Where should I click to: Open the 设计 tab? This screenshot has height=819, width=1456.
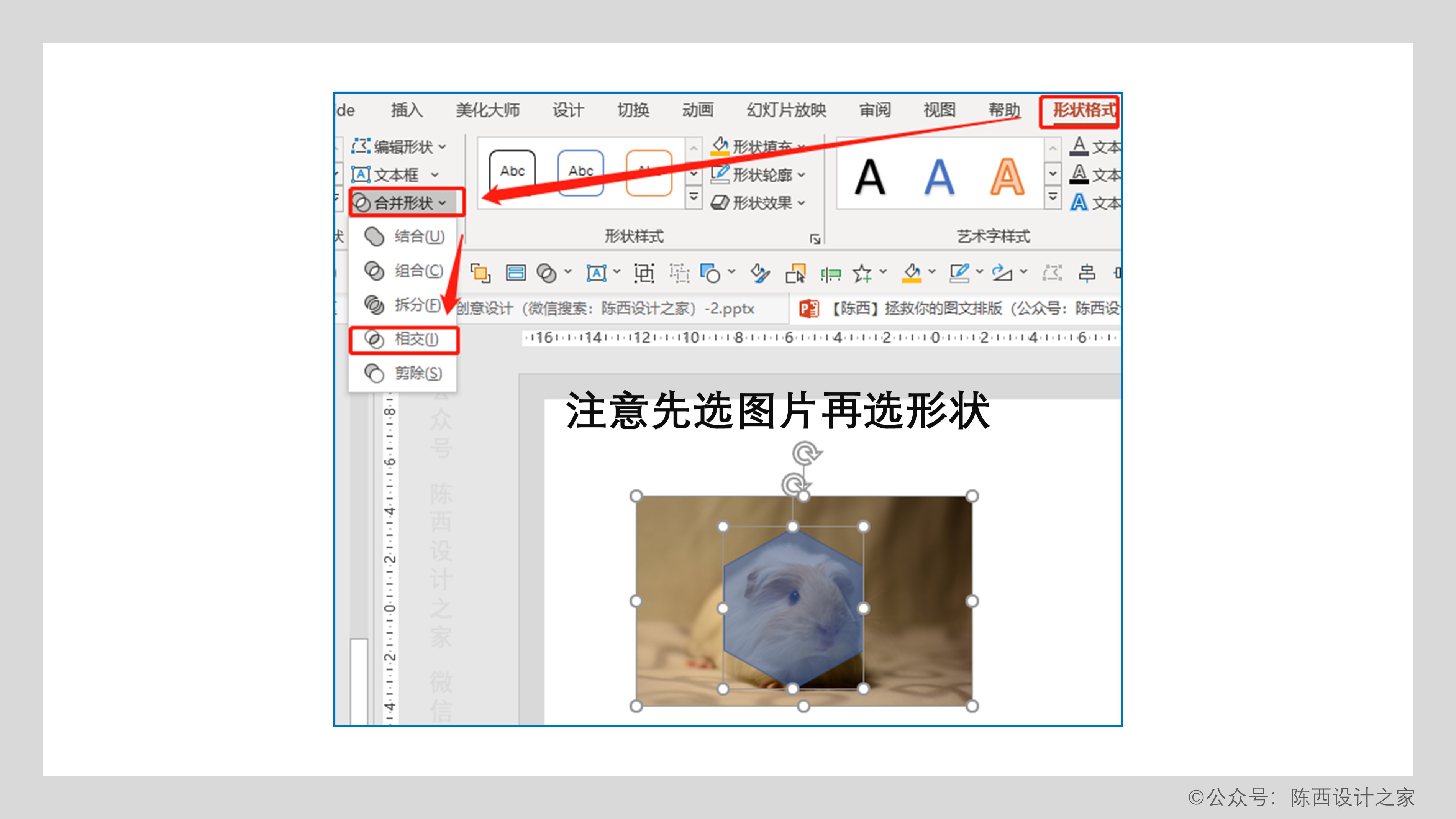tap(568, 110)
